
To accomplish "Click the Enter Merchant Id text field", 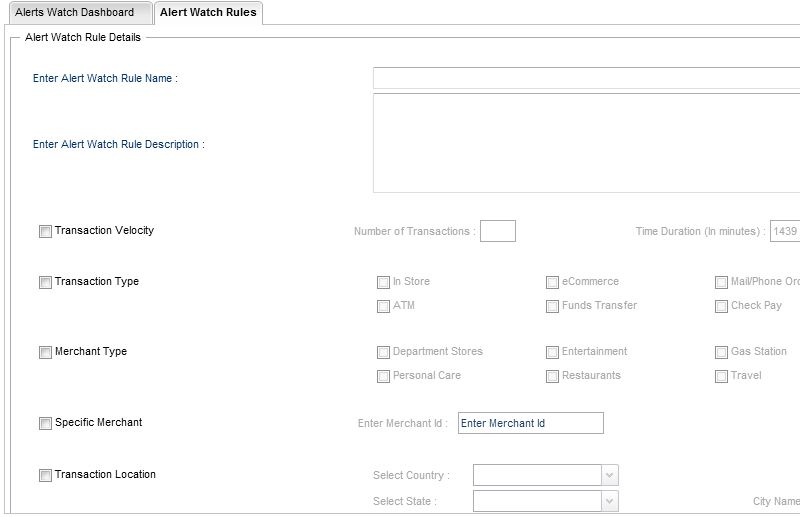I will coord(530,423).
